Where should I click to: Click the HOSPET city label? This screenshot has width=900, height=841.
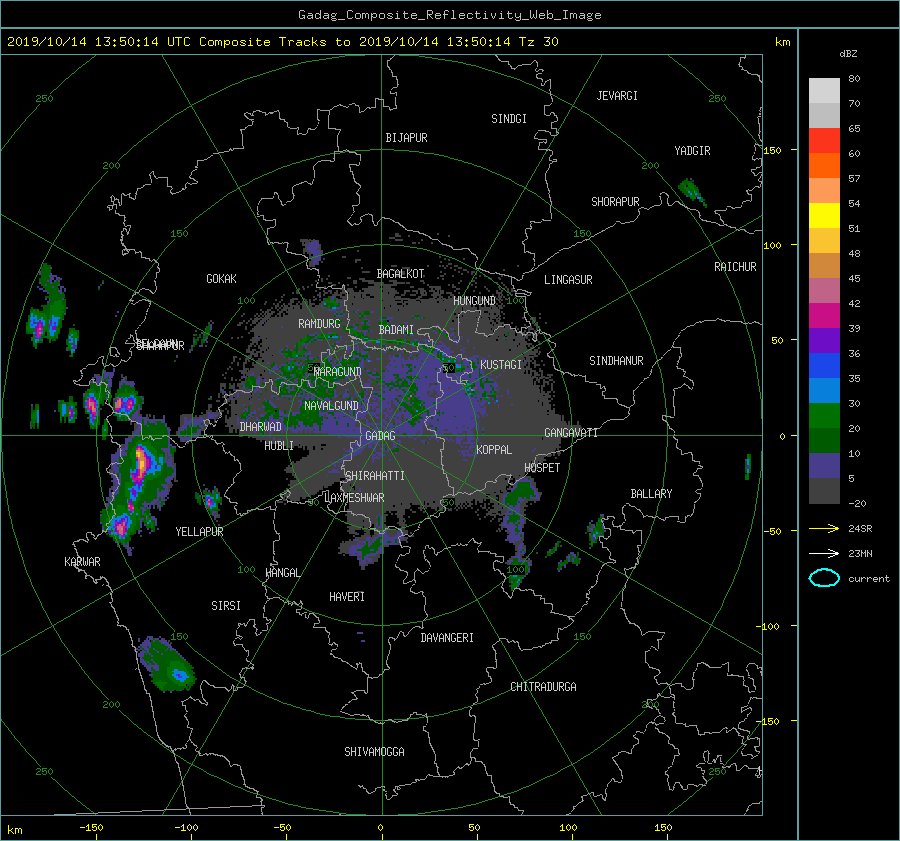(x=542, y=468)
